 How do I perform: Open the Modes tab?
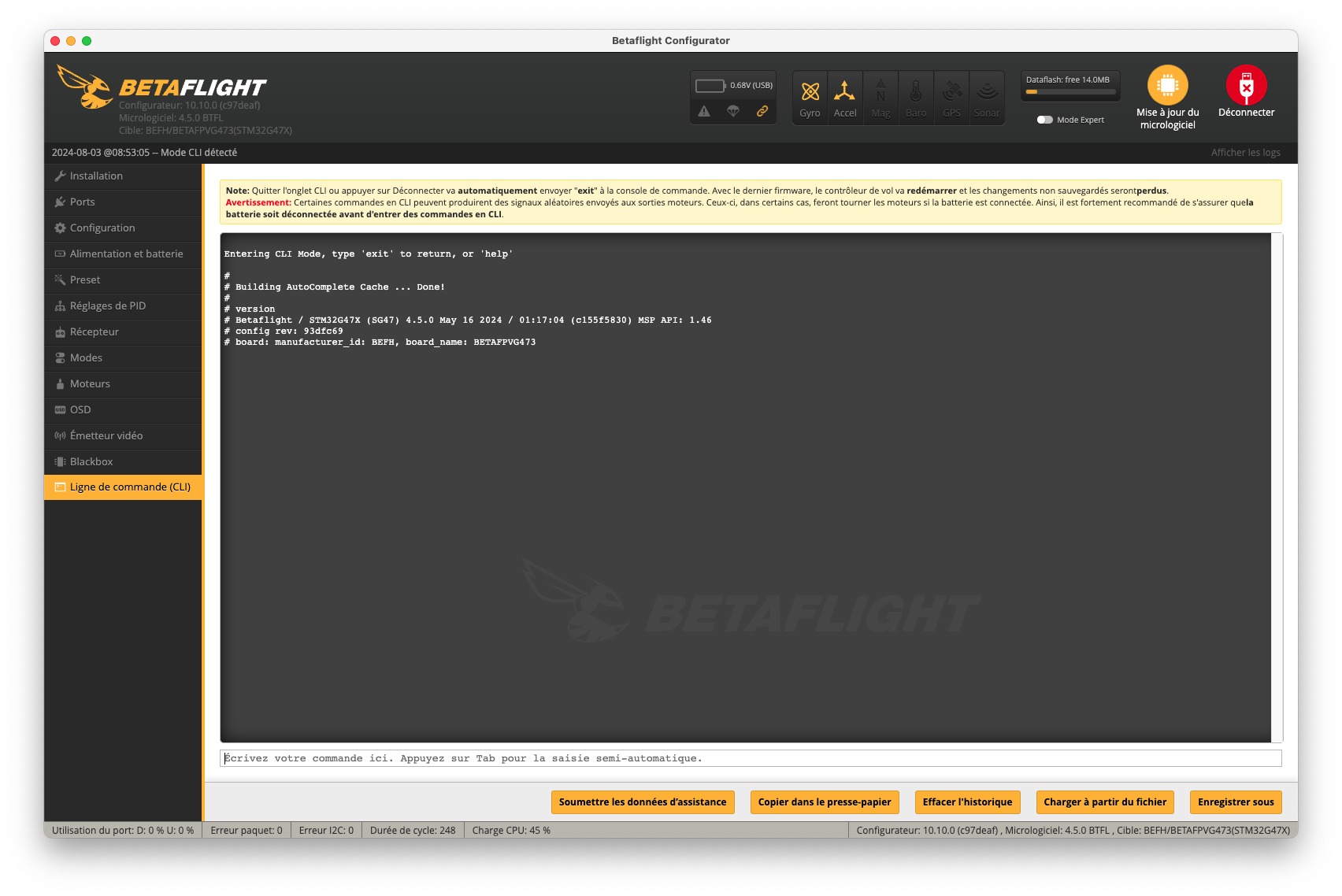coord(123,358)
